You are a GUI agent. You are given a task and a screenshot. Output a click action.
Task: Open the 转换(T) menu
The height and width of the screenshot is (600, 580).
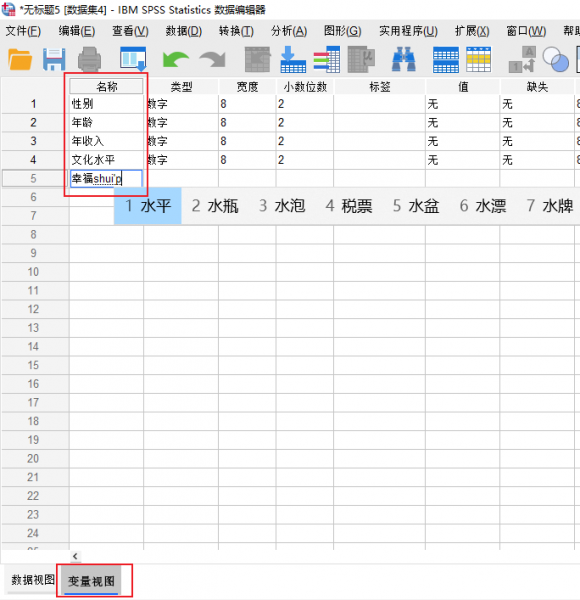[236, 31]
